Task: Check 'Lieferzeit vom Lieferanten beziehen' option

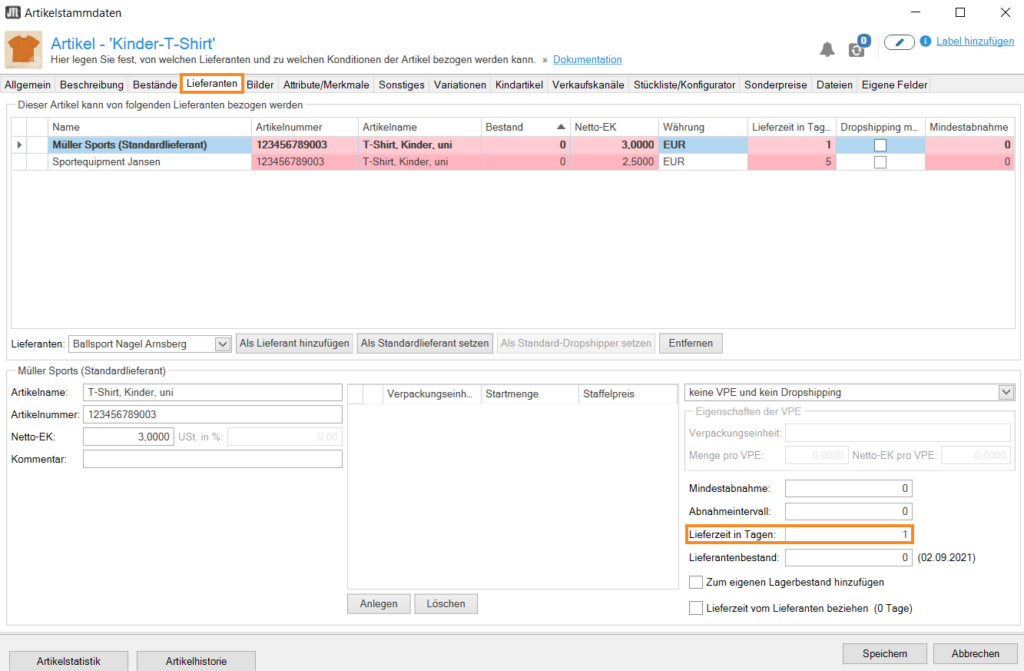Action: click(697, 608)
